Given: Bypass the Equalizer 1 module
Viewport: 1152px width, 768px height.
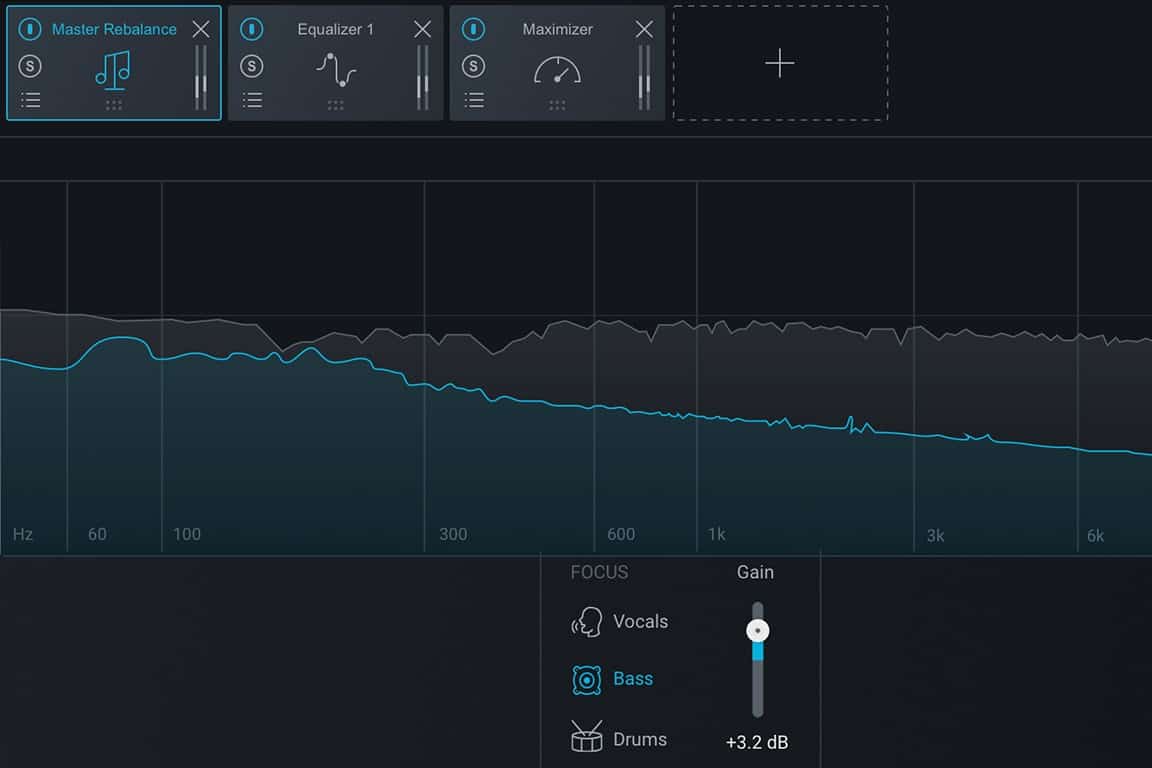Looking at the screenshot, I should point(252,29).
